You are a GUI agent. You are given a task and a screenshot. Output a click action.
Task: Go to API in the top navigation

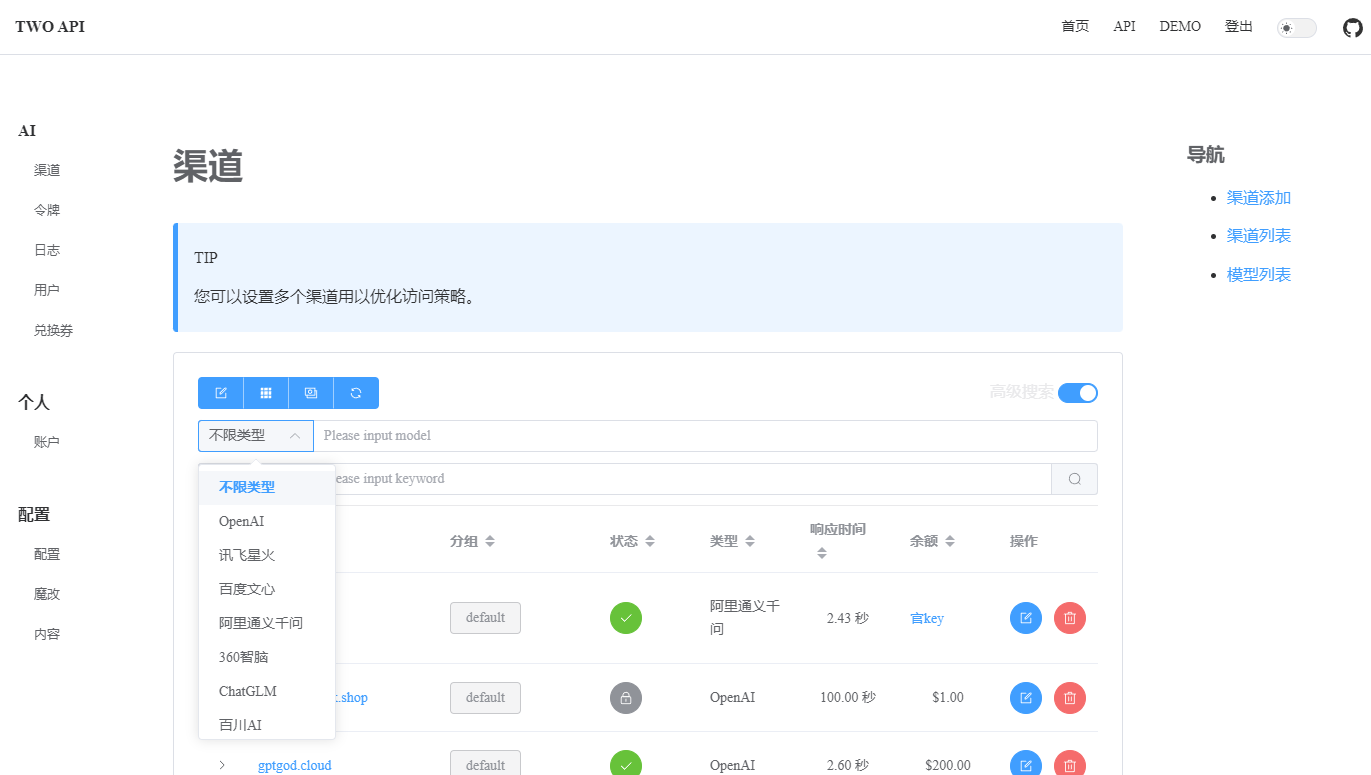pyautogui.click(x=1124, y=27)
